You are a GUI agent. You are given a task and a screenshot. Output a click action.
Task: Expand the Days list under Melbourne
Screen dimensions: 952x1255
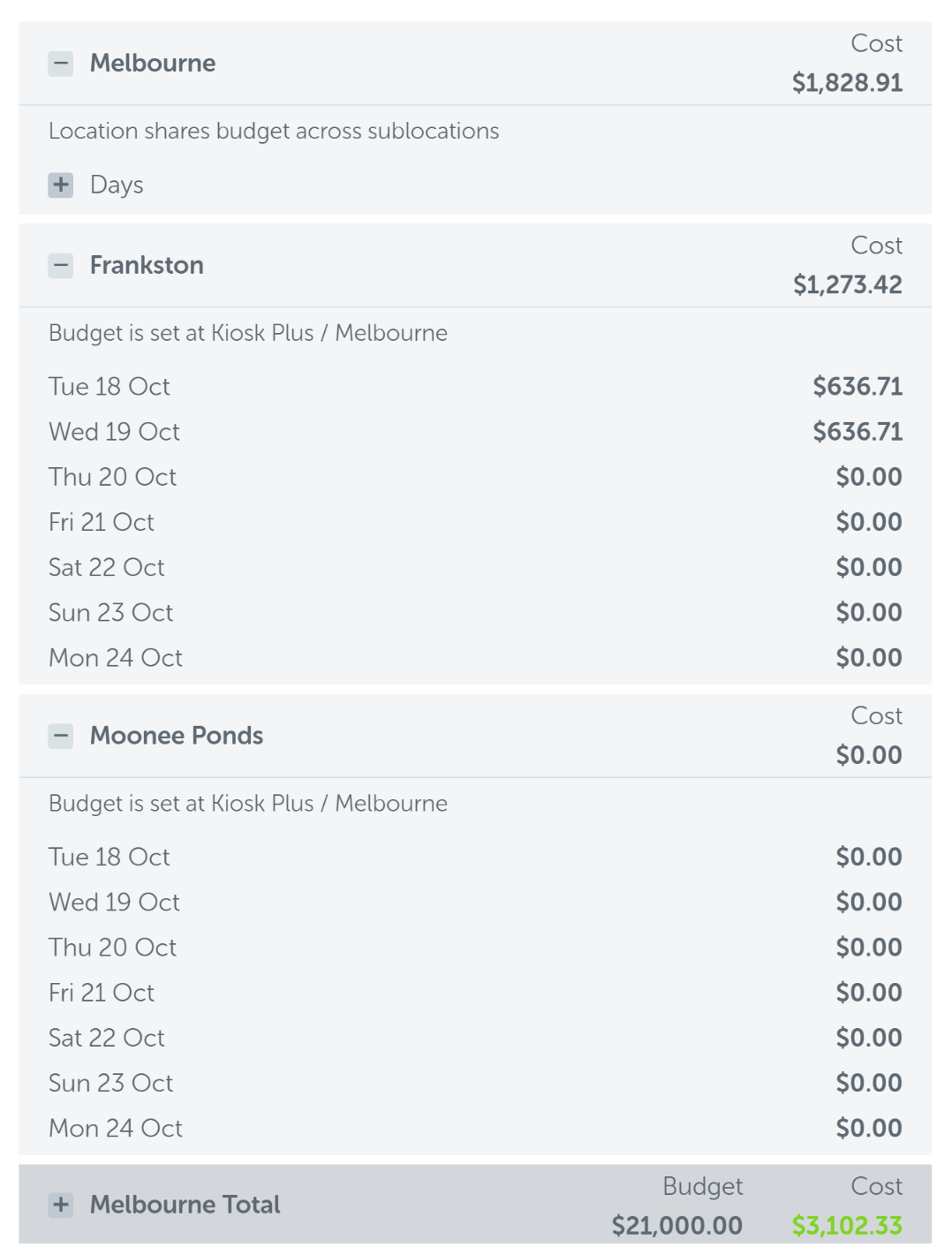60,185
